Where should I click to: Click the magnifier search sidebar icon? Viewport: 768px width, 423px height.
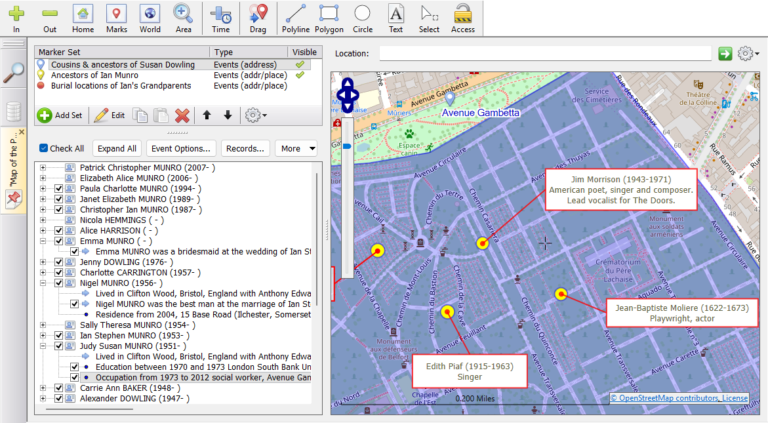(x=13, y=73)
